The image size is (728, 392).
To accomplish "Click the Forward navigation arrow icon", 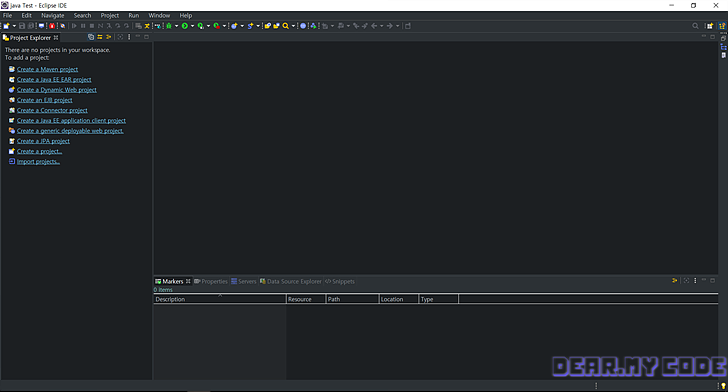I will pyautogui.click(x=390, y=26).
